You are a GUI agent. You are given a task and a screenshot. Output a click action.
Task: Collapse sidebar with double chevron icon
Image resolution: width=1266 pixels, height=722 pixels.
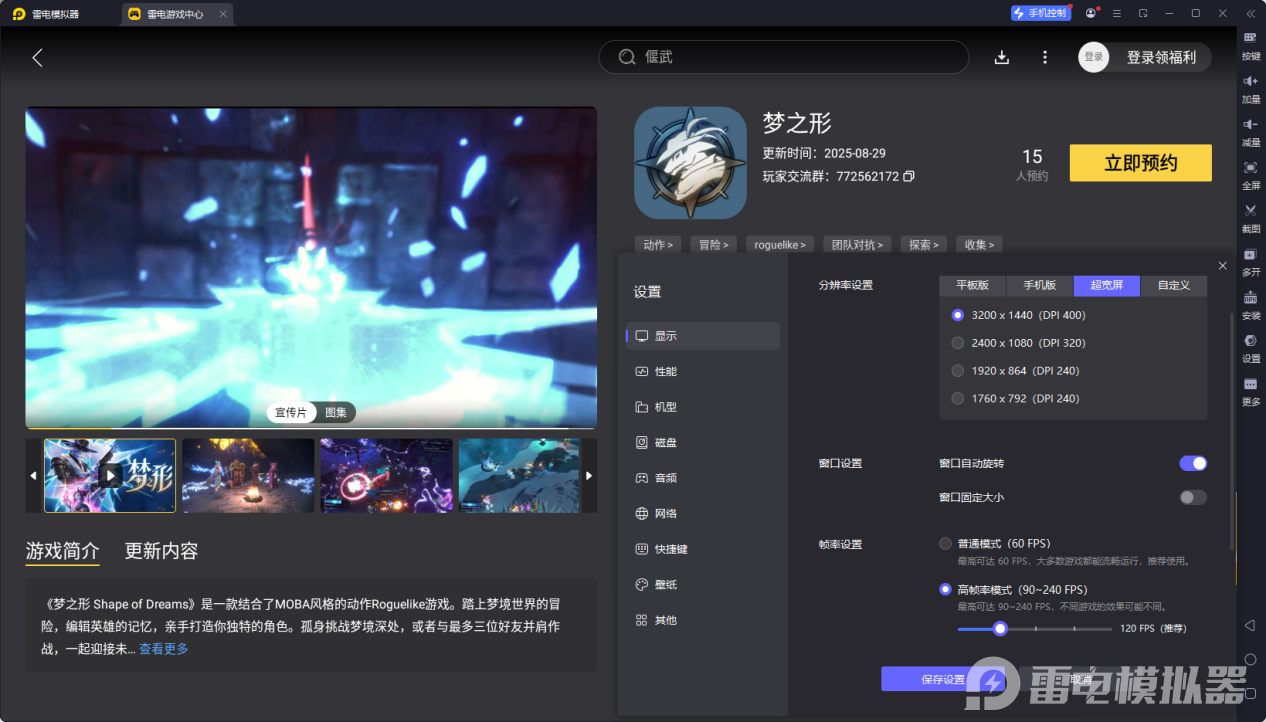coord(1250,13)
